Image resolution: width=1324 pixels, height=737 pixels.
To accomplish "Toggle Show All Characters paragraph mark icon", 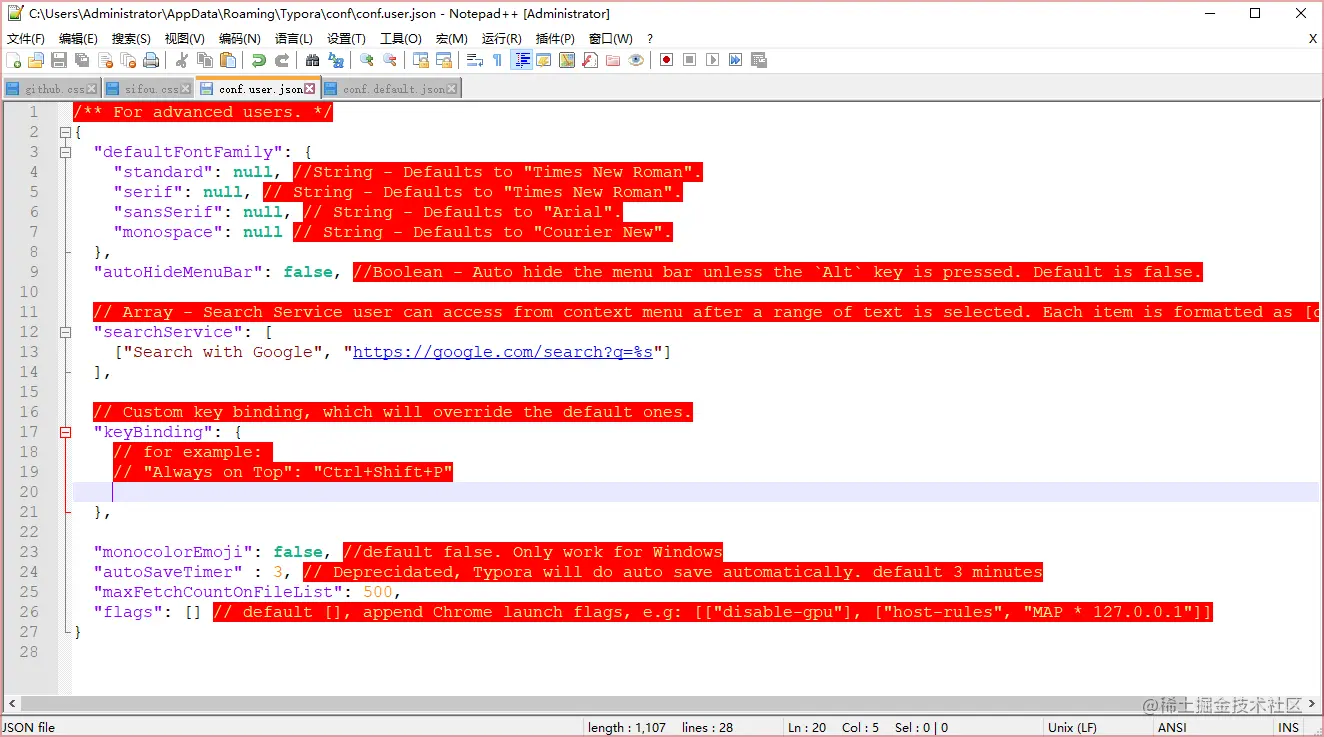I will coord(497,60).
